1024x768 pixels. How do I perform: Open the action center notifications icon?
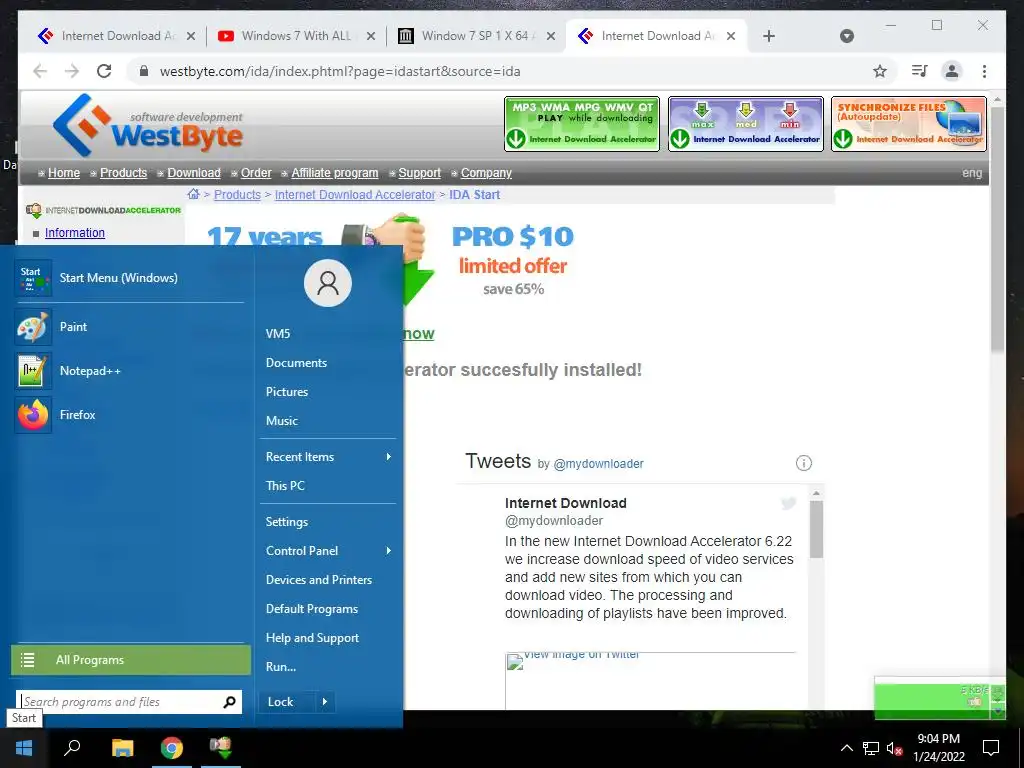point(991,747)
